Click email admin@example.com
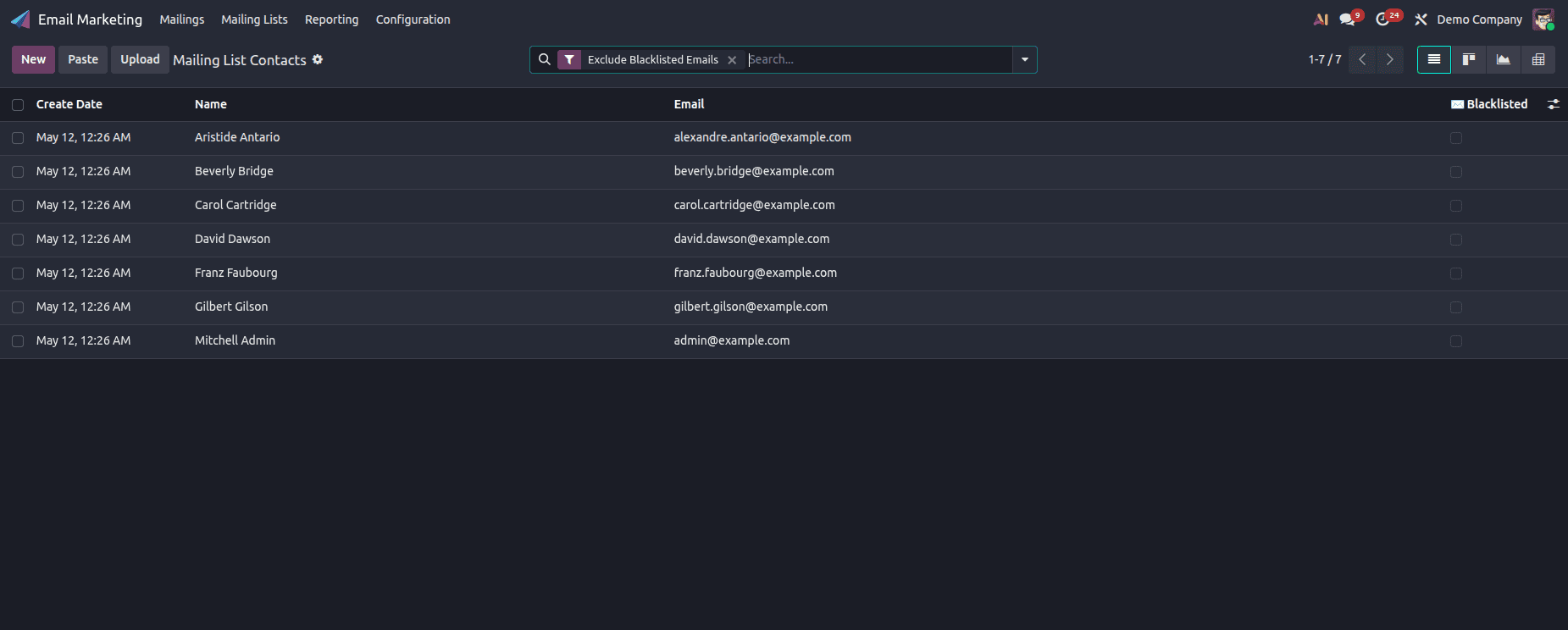 732,340
